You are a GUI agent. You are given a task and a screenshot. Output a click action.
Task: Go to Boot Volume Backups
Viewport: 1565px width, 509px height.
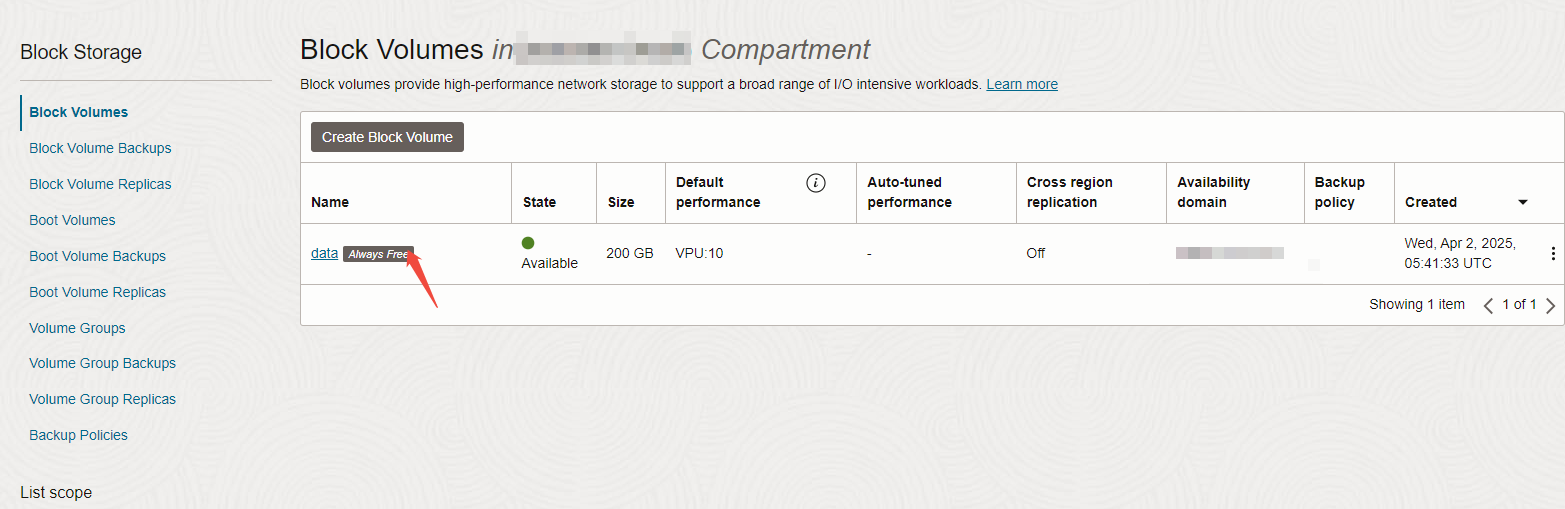point(97,256)
